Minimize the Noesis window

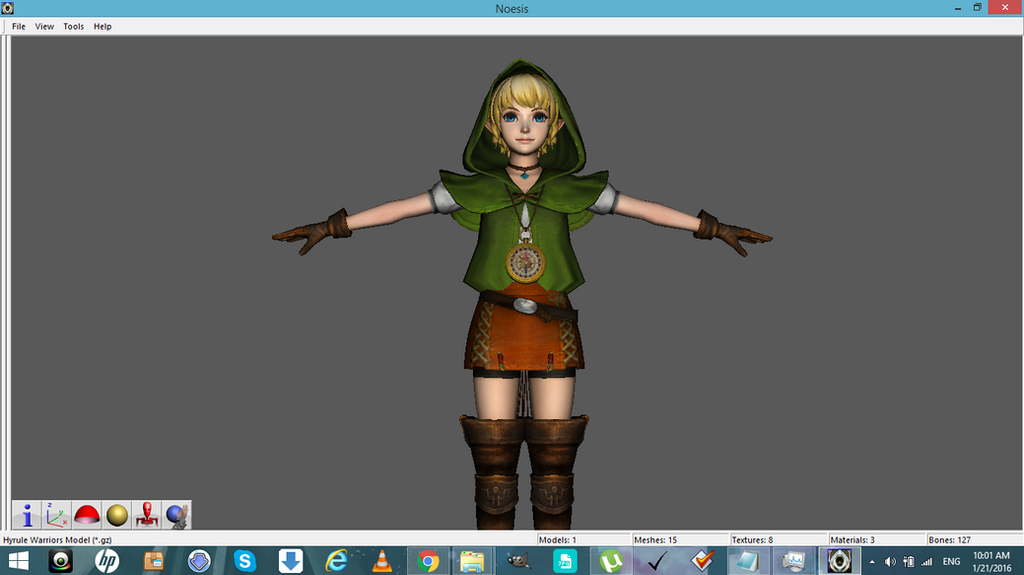(958, 8)
